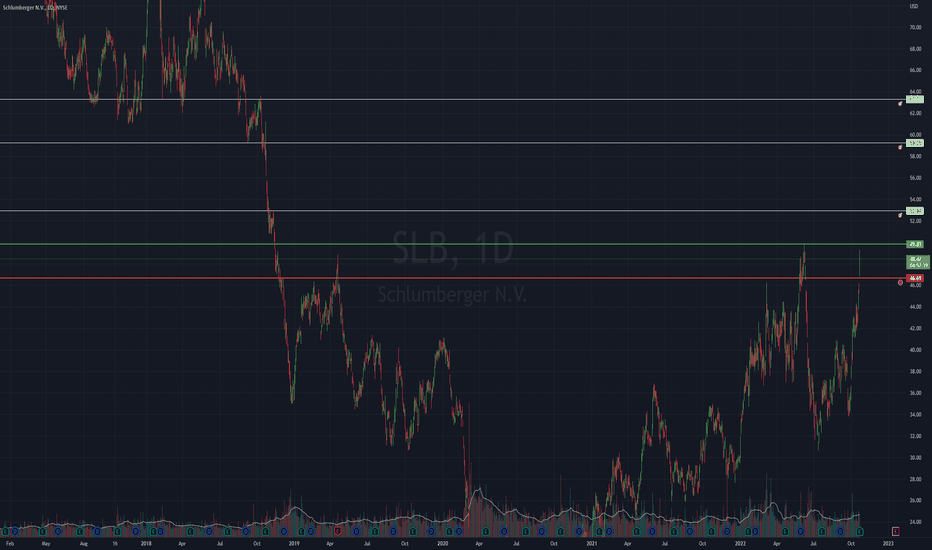
Task: Click the 24.00 price axis label
Action: pos(915,522)
